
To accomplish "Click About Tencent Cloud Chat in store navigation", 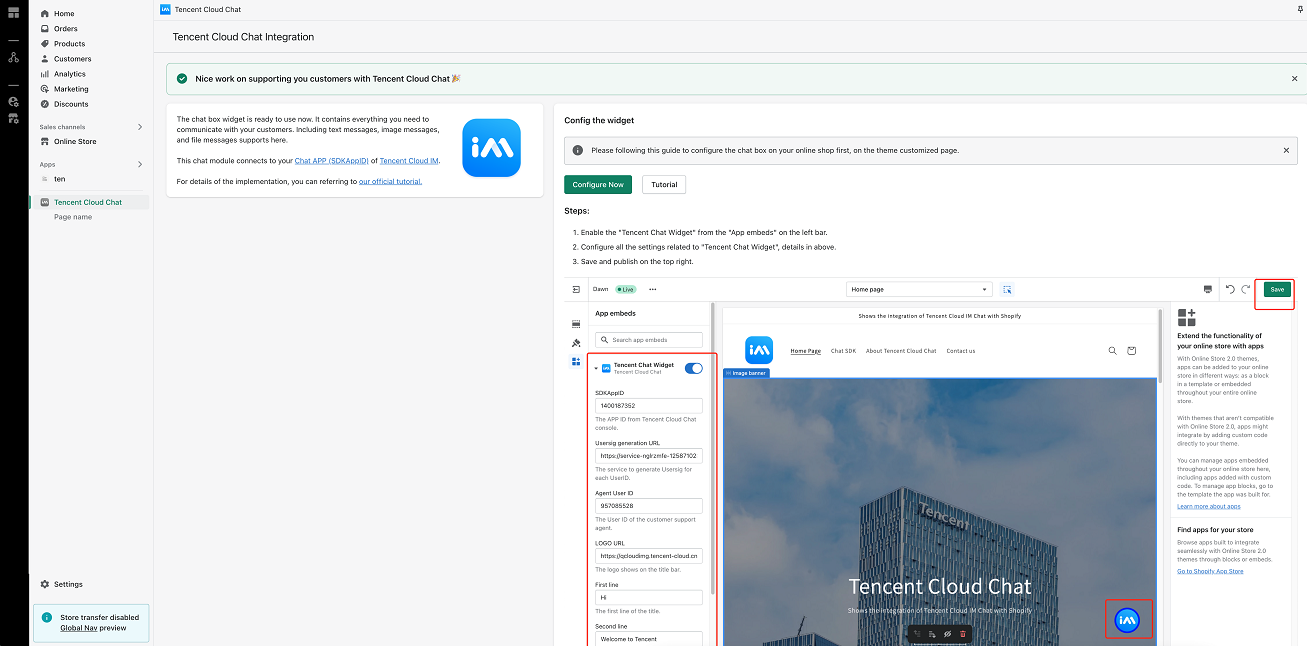I will [901, 351].
